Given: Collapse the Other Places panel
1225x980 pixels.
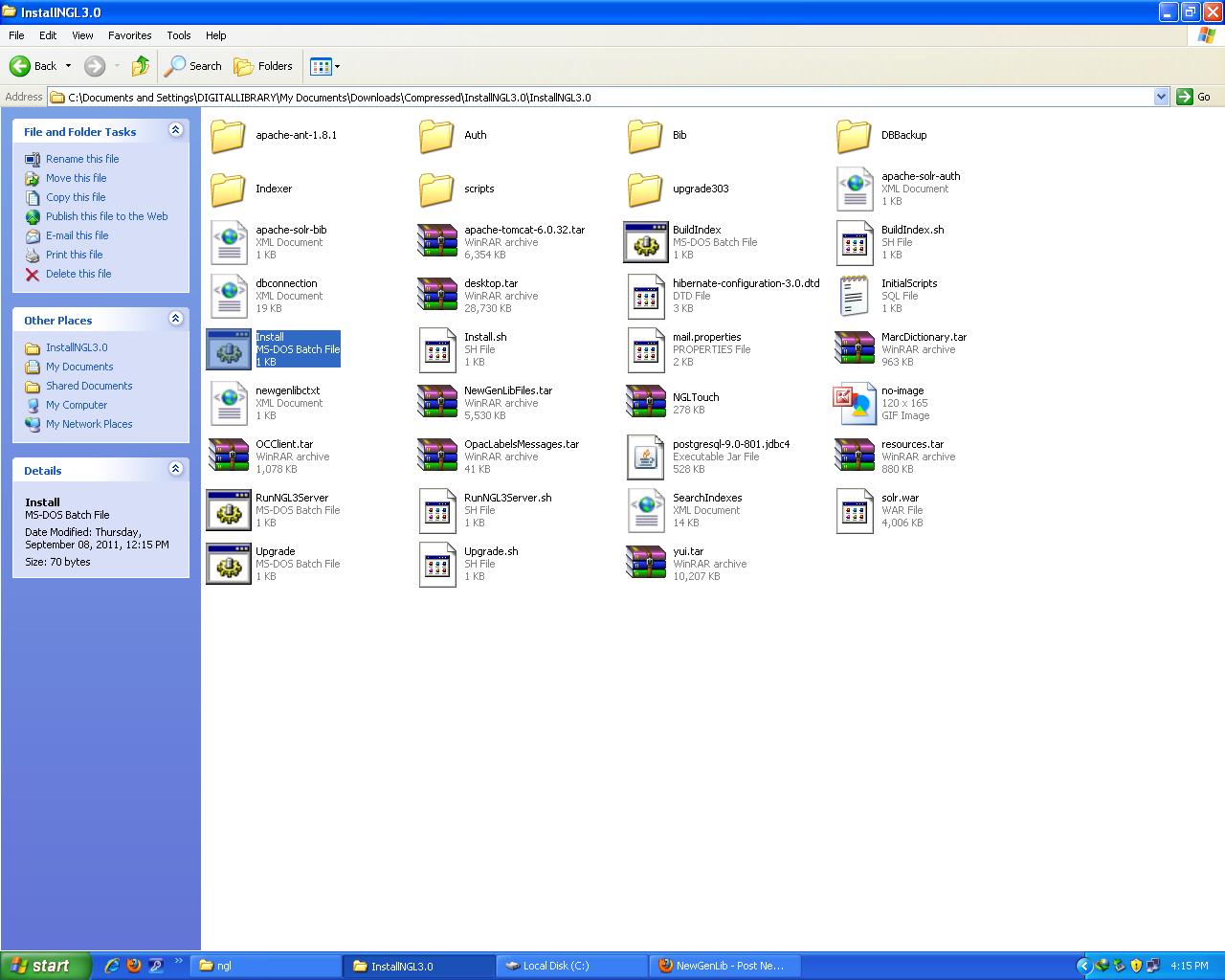Looking at the screenshot, I should pyautogui.click(x=175, y=319).
